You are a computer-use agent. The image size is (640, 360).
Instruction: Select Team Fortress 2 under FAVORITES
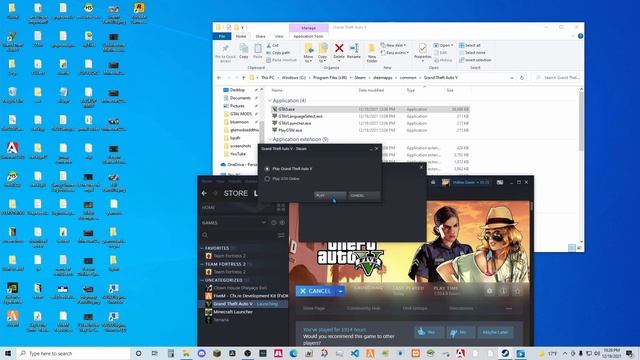(229, 256)
